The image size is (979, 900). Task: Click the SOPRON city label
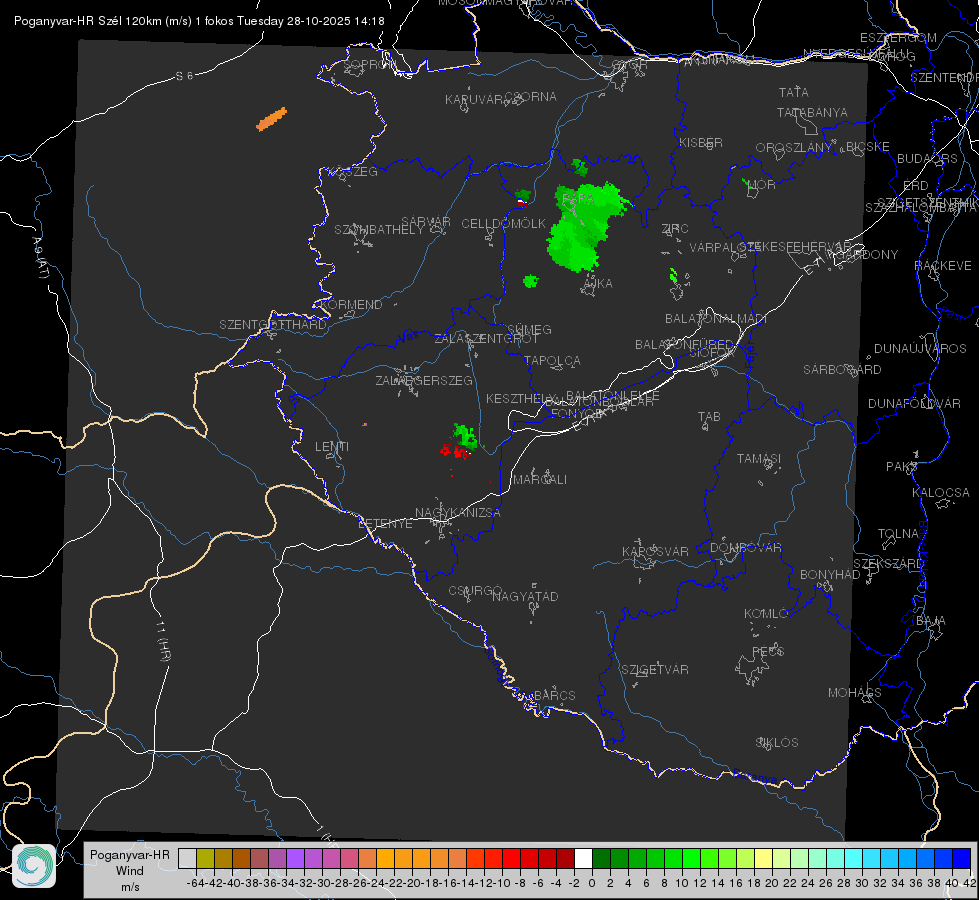coord(370,64)
